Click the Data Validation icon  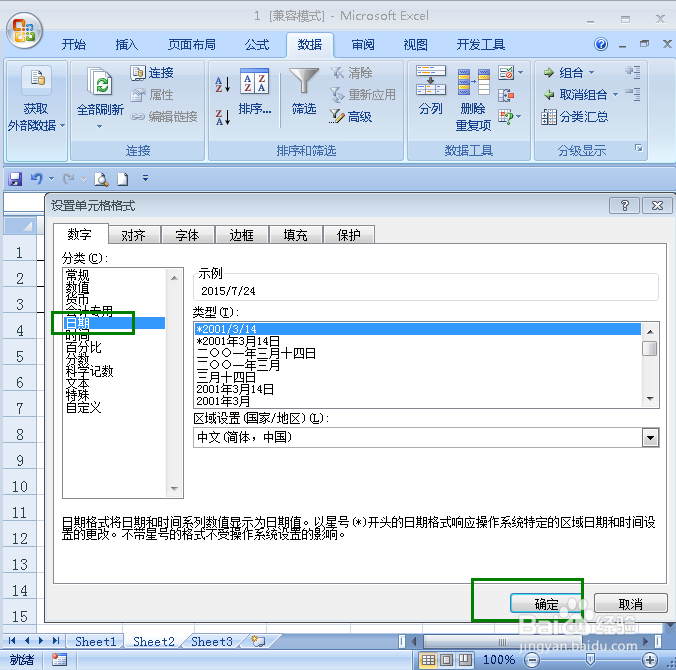[x=506, y=72]
